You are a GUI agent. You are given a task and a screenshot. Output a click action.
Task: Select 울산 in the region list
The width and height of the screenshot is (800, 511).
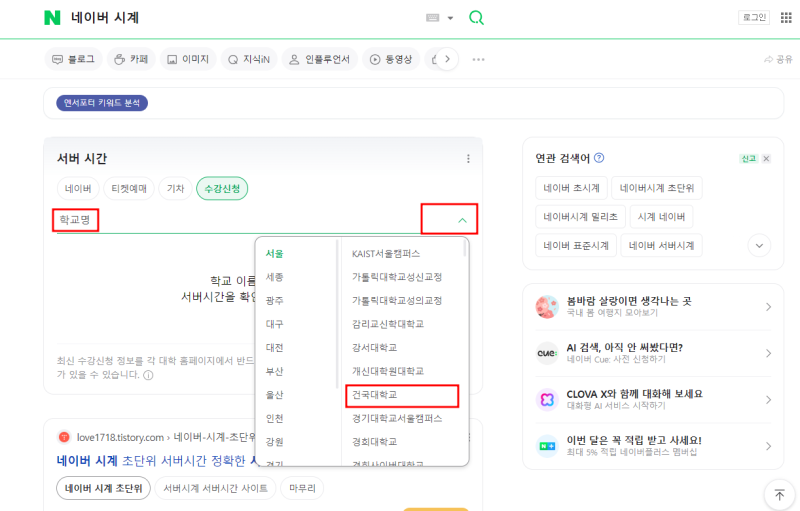274,395
